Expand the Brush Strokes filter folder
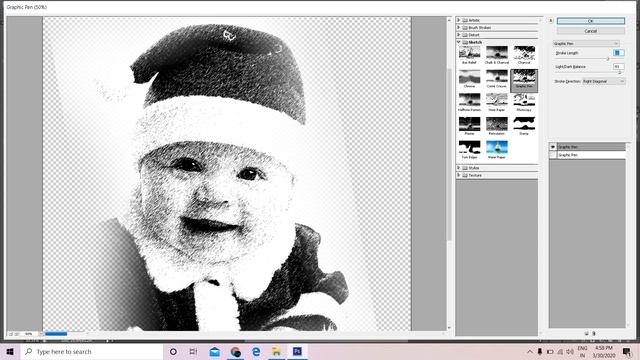The height and width of the screenshot is (360, 640). click(x=459, y=27)
